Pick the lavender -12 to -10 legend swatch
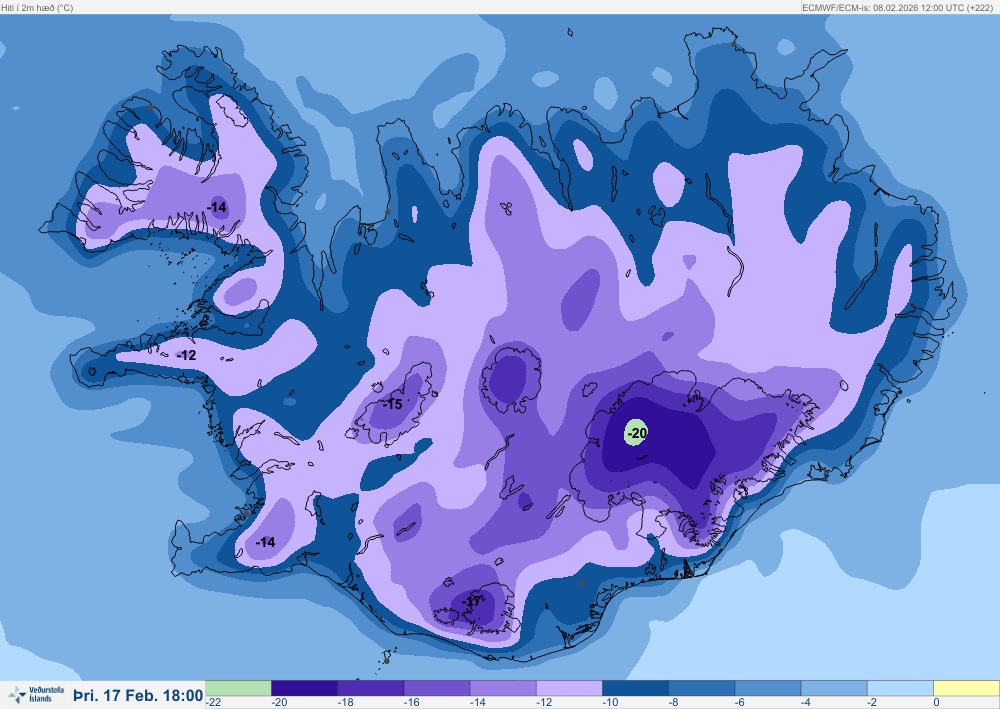 pyautogui.click(x=569, y=688)
